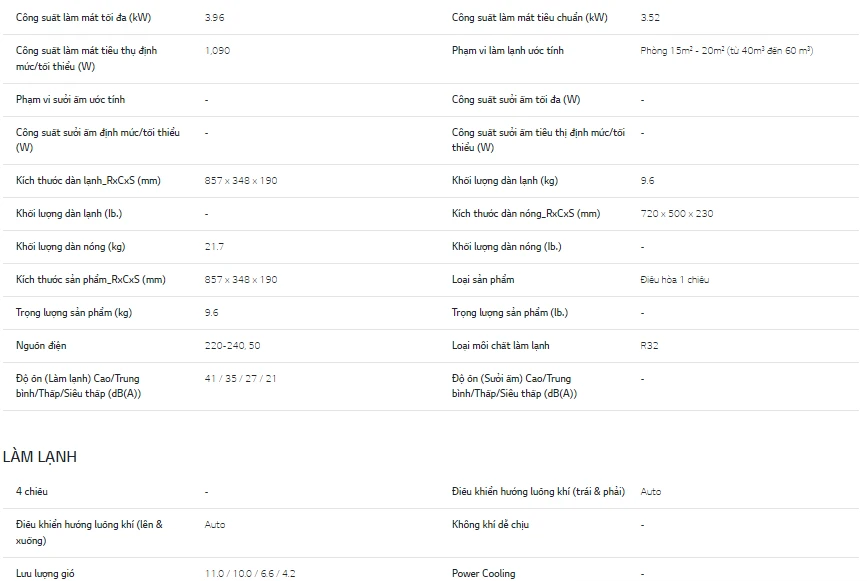Click the 'Công suất làm mát tiêu chuẩn (kW)' label
867x581 pixels.
click(x=529, y=18)
